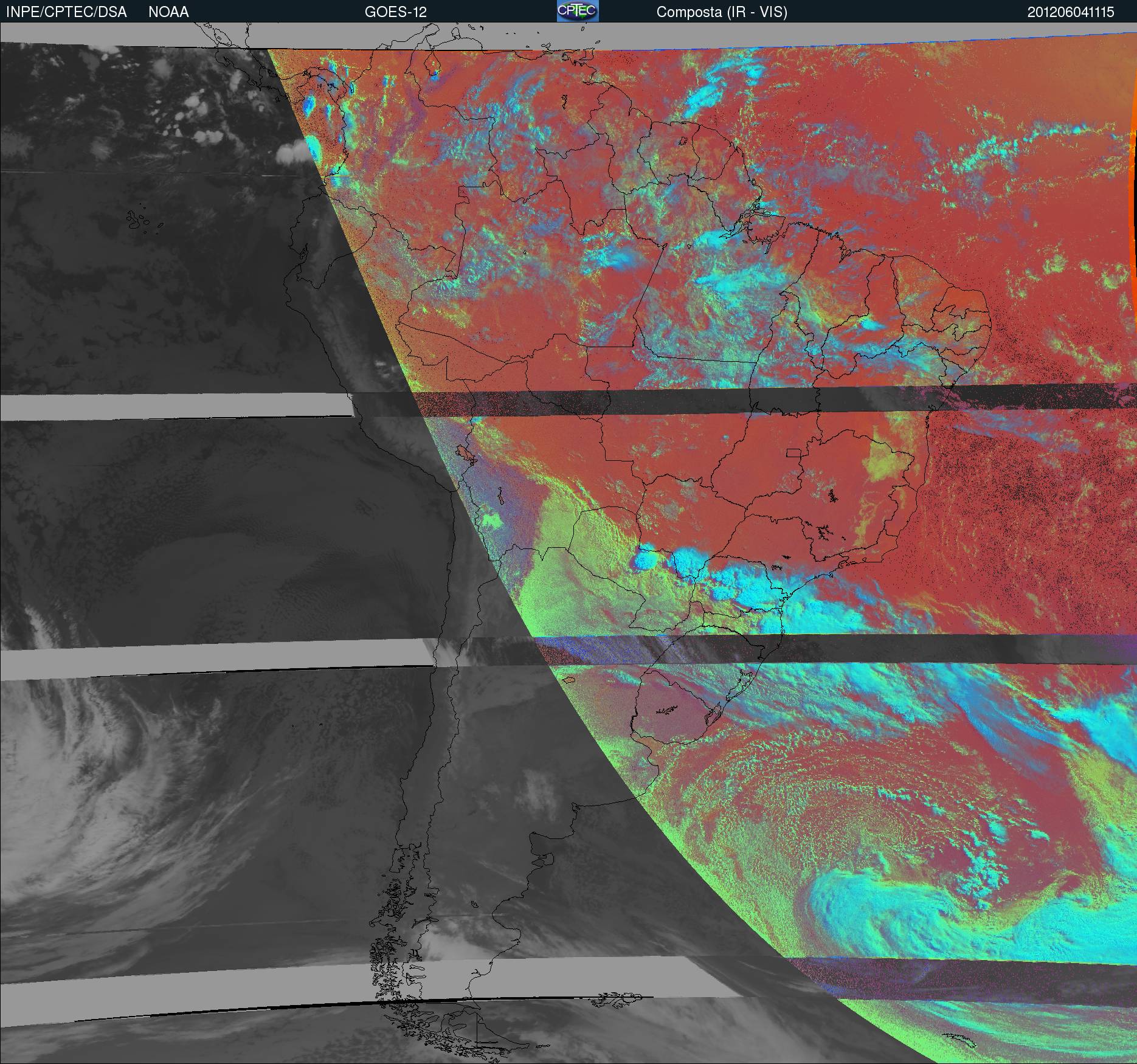The image size is (1137, 1064).
Task: Click the CPTEC logo in header
Action: click(578, 11)
